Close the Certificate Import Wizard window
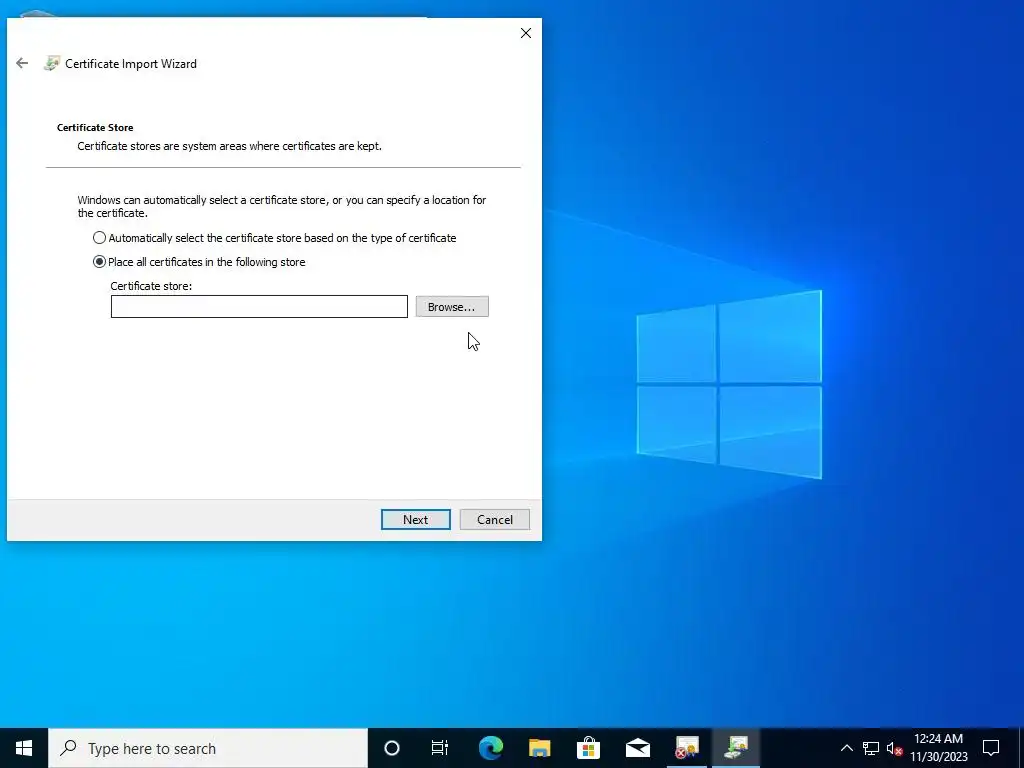Image resolution: width=1024 pixels, height=768 pixels. click(x=526, y=33)
